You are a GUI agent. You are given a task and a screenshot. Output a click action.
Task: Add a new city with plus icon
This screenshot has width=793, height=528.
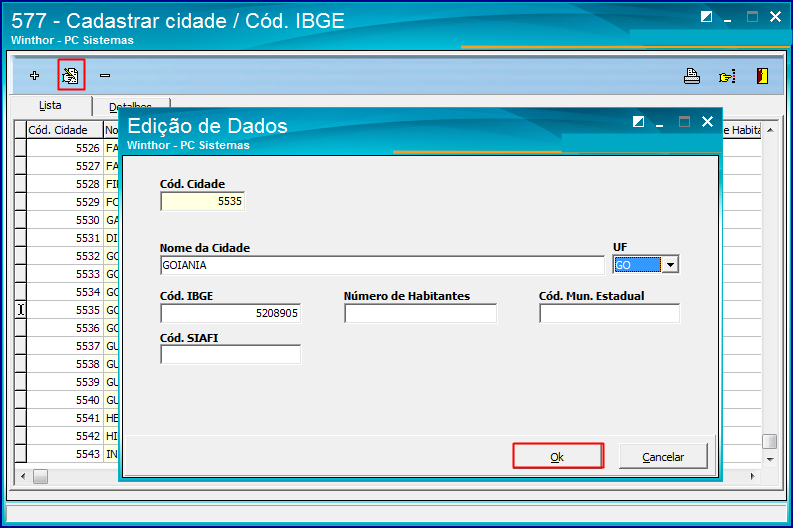34,76
